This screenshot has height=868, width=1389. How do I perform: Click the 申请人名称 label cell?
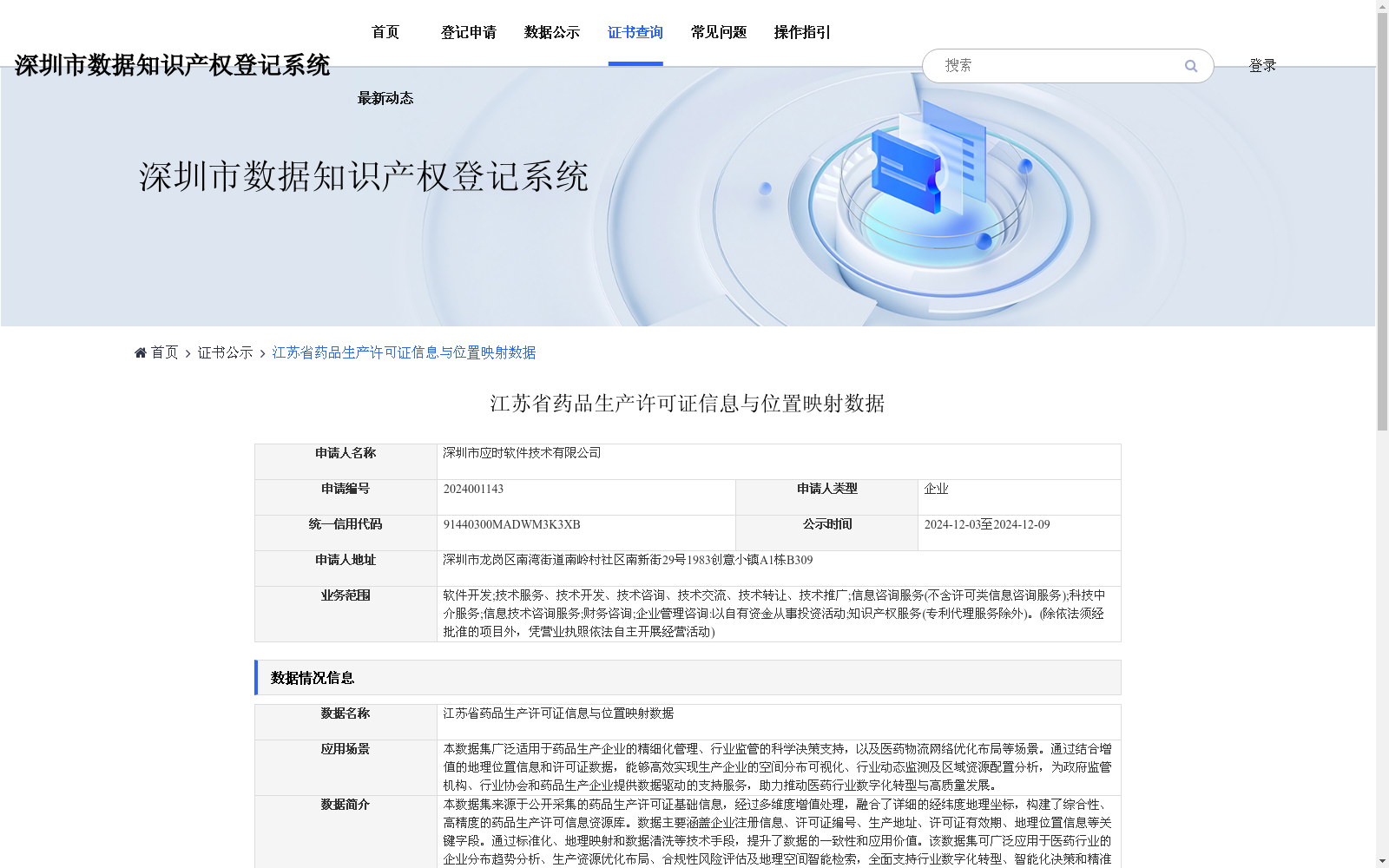[346, 462]
